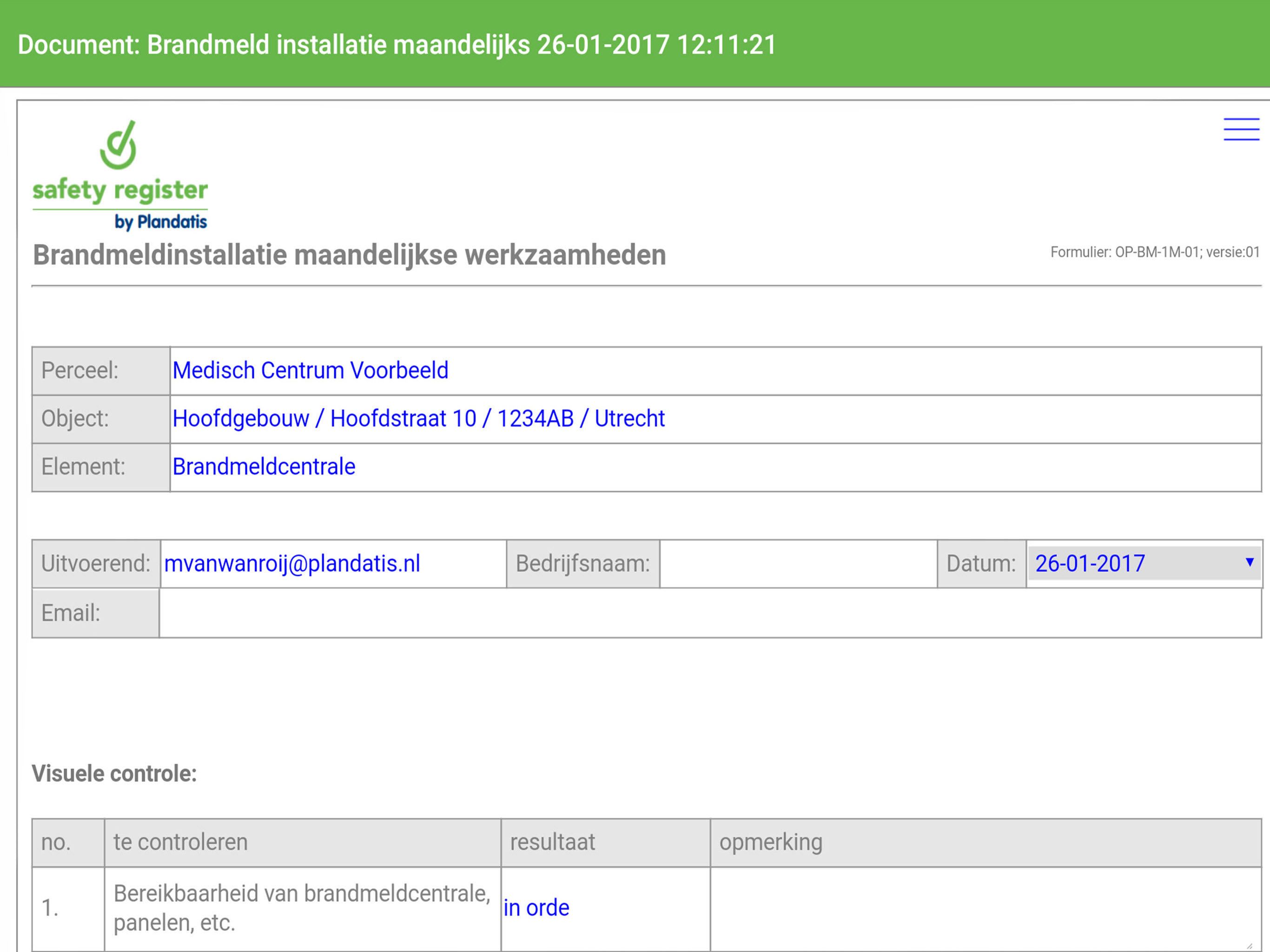Screen dimensions: 1270x952
Task: Click the safety register logo
Action: pos(119,175)
